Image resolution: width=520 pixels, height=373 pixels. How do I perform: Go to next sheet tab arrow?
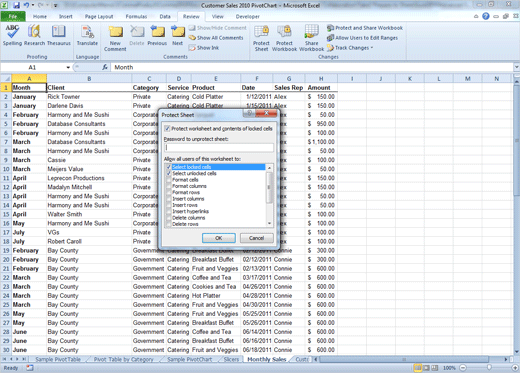pos(18,359)
